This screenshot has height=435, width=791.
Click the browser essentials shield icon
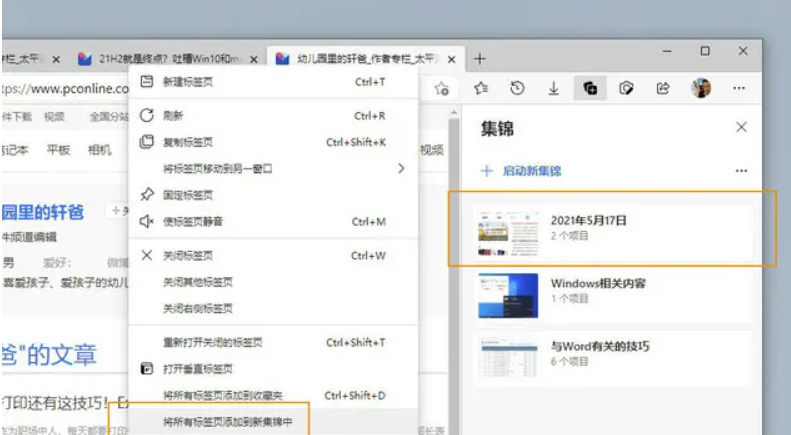click(x=626, y=89)
